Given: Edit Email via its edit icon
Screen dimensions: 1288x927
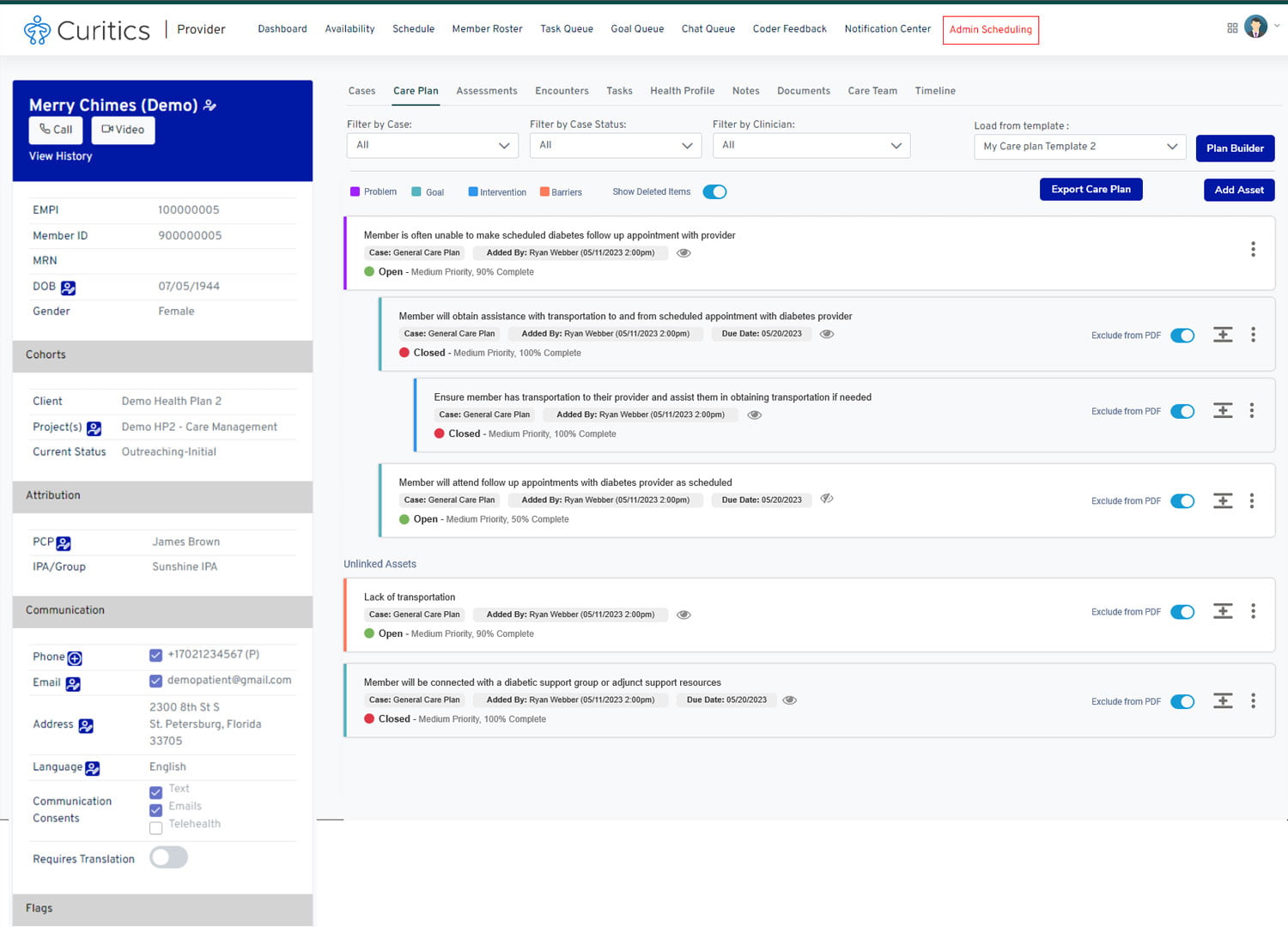Looking at the screenshot, I should pos(73,684).
